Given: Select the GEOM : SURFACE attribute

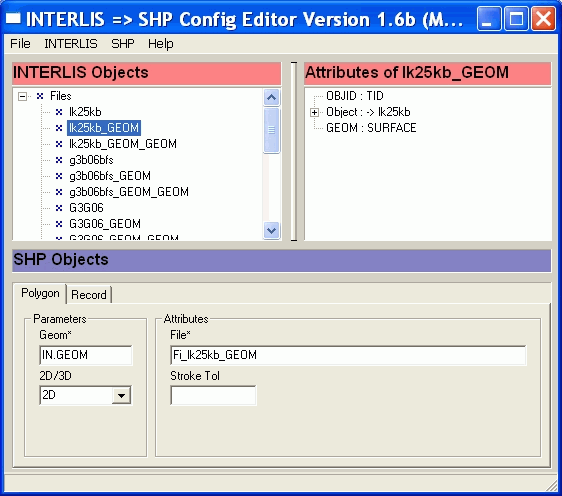Looking at the screenshot, I should (371, 128).
